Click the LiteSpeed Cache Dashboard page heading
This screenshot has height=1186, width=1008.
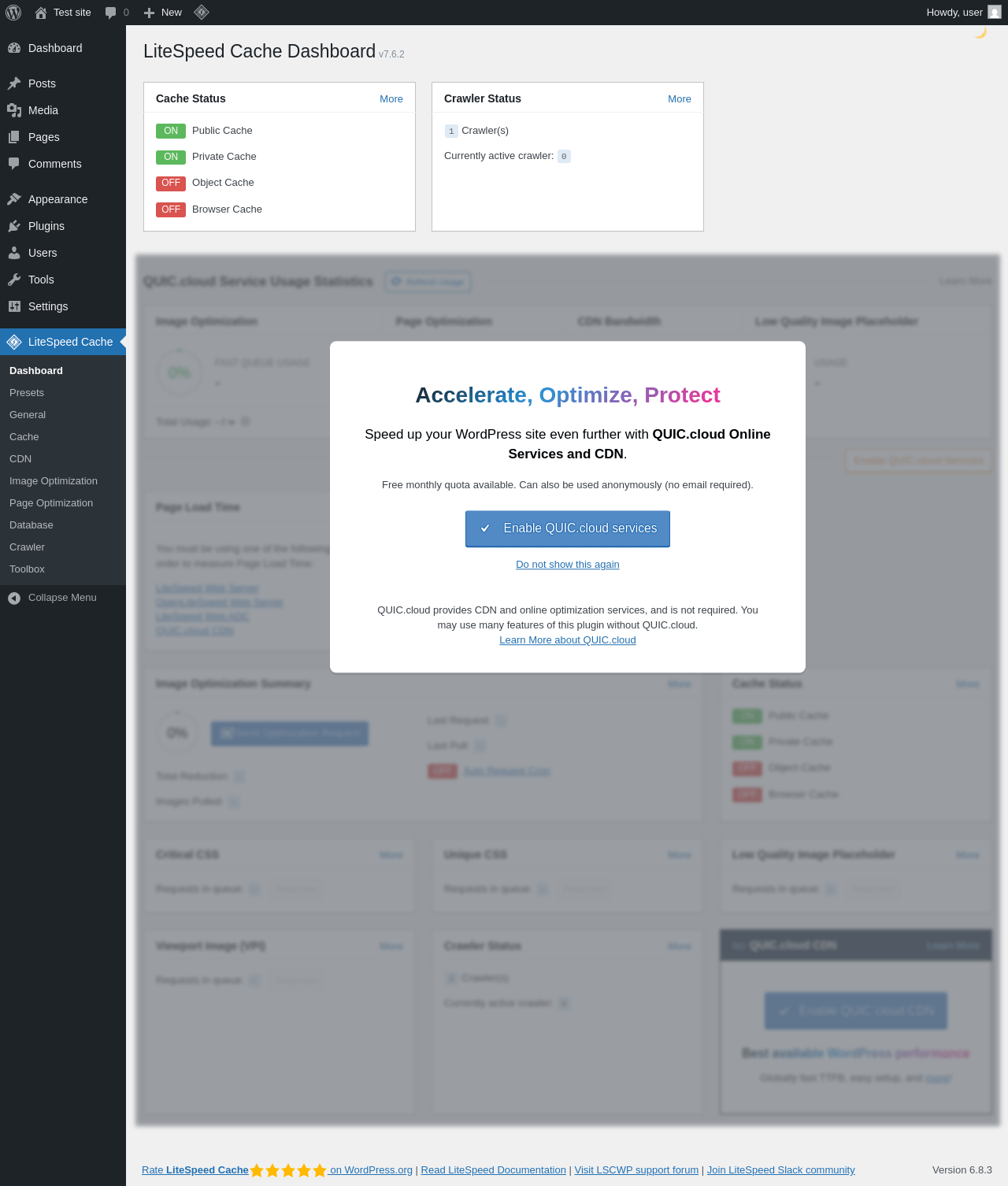259,51
